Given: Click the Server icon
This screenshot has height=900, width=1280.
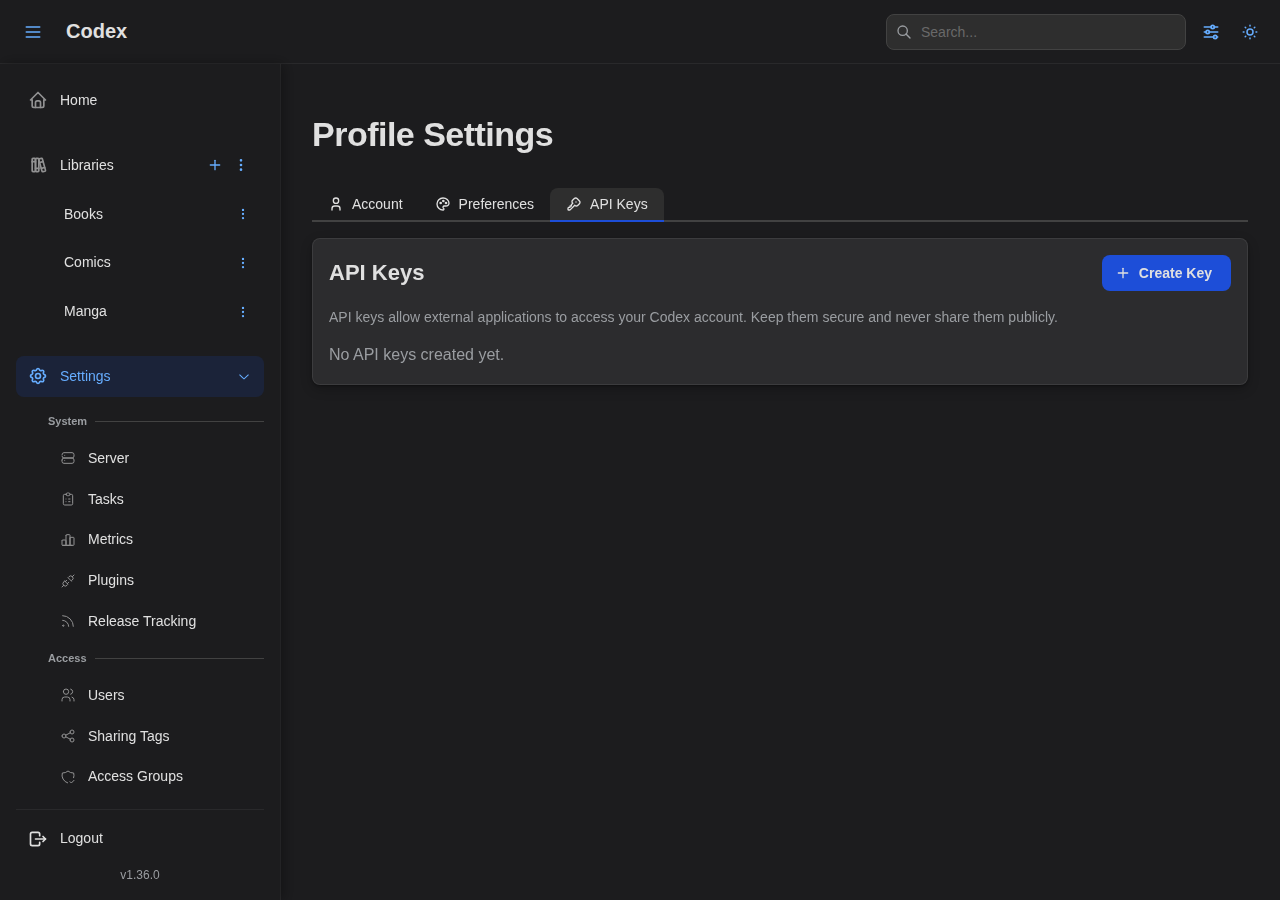Looking at the screenshot, I should coord(68,458).
